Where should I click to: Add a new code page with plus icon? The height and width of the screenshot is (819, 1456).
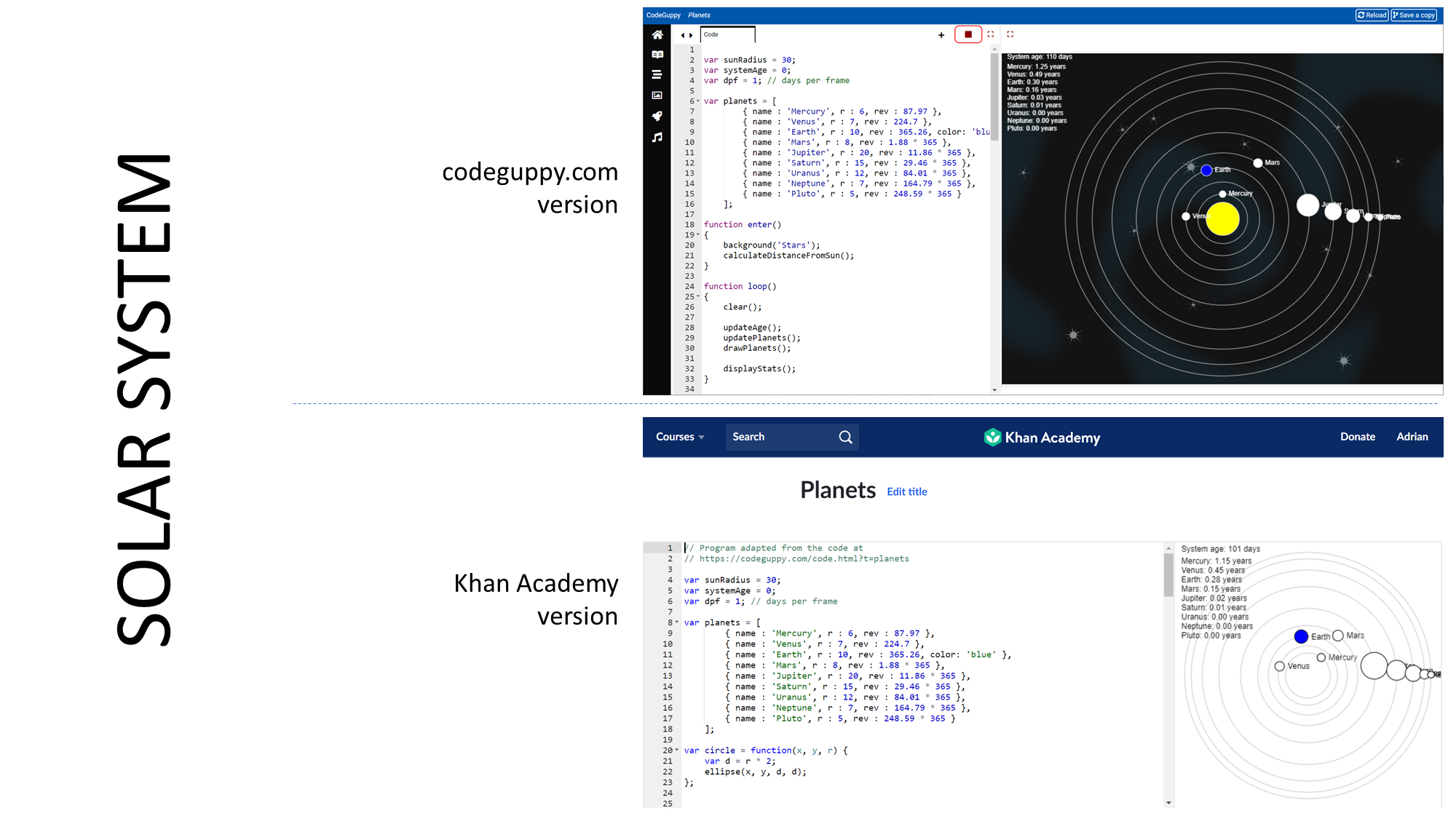point(941,35)
